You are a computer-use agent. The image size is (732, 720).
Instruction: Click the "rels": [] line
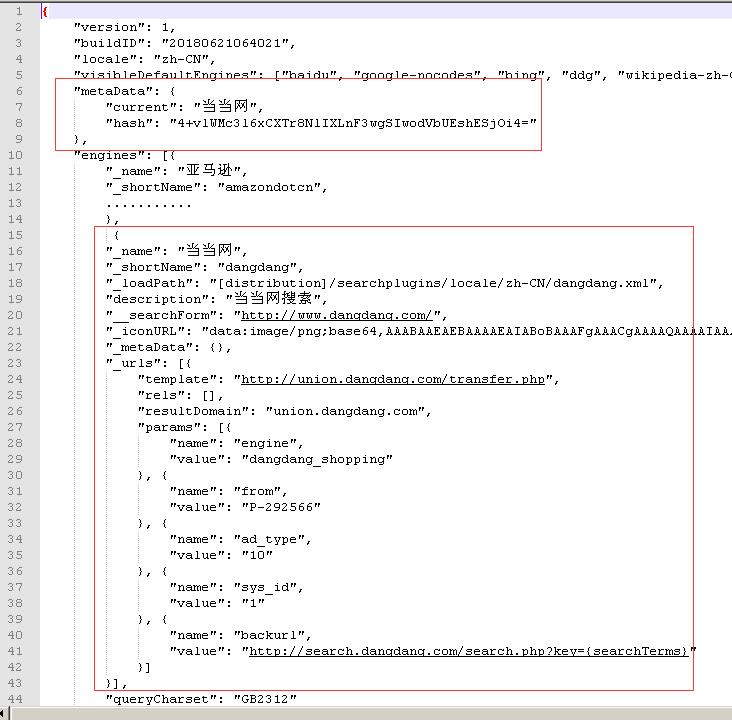pyautogui.click(x=181, y=395)
